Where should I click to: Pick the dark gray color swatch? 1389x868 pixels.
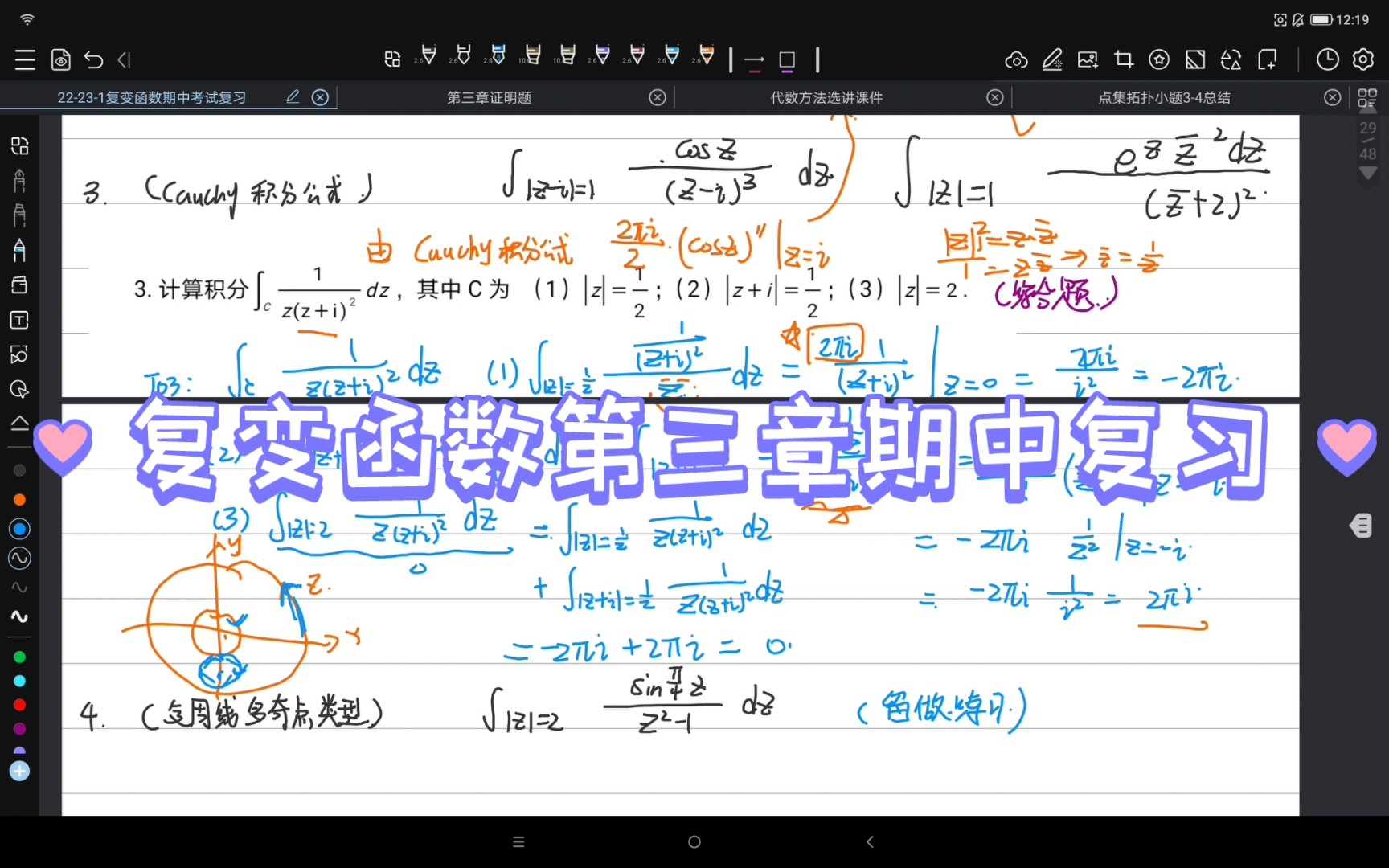pos(19,470)
